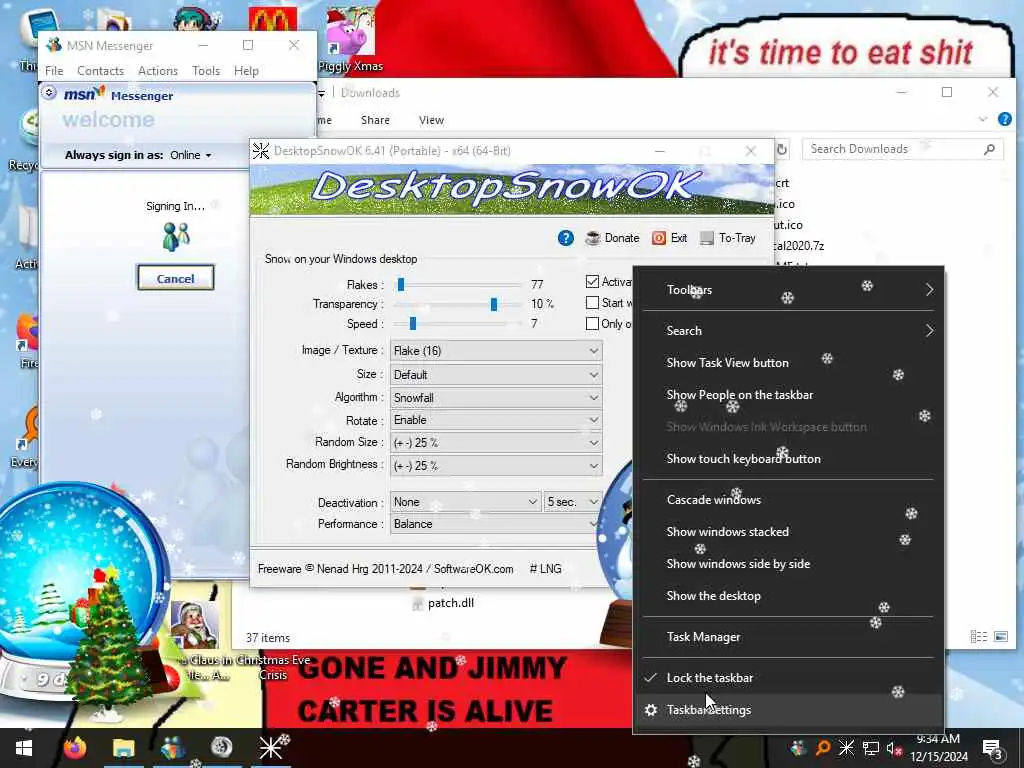
Task: Click the snowflake icon in system tray
Action: [x=846, y=748]
